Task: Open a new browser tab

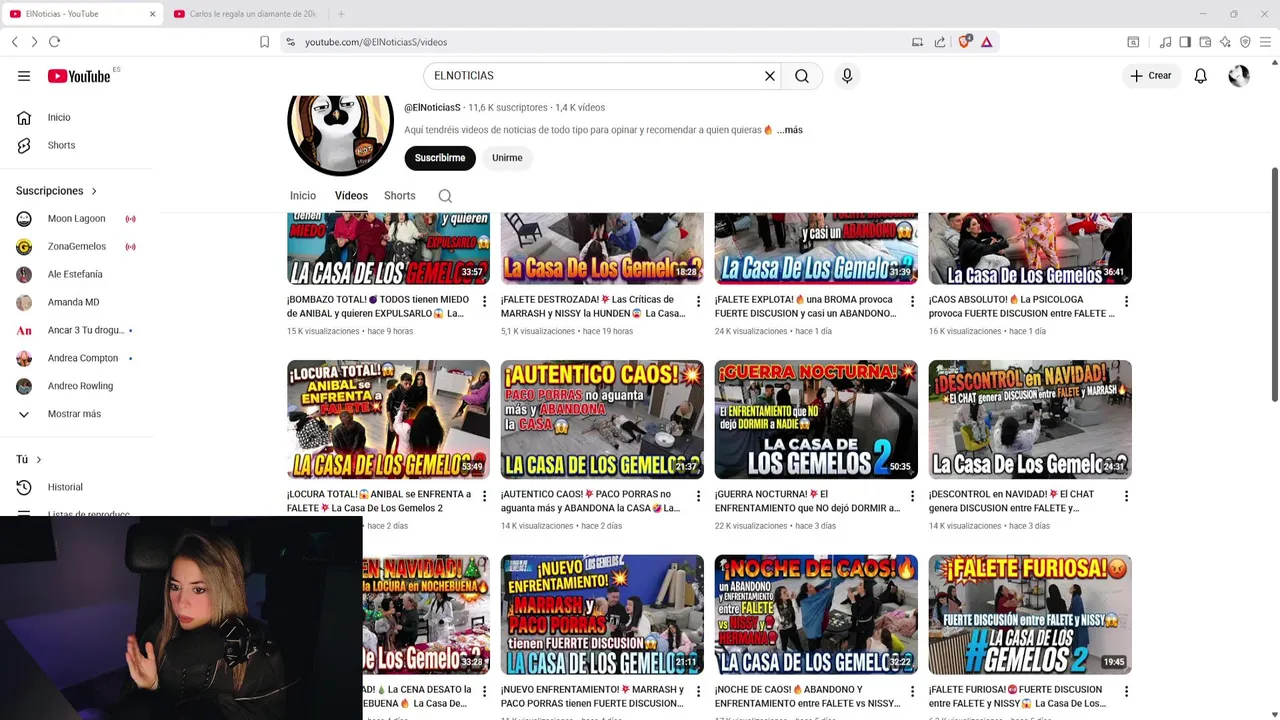Action: [341, 14]
